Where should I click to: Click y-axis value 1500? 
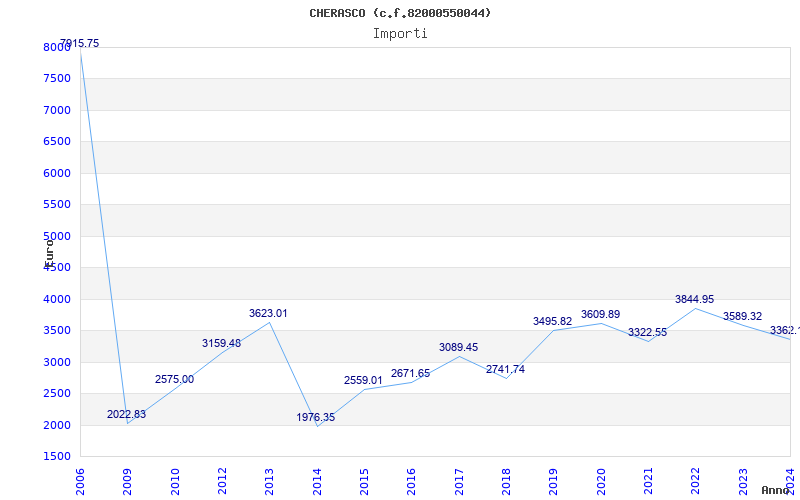tap(57, 456)
